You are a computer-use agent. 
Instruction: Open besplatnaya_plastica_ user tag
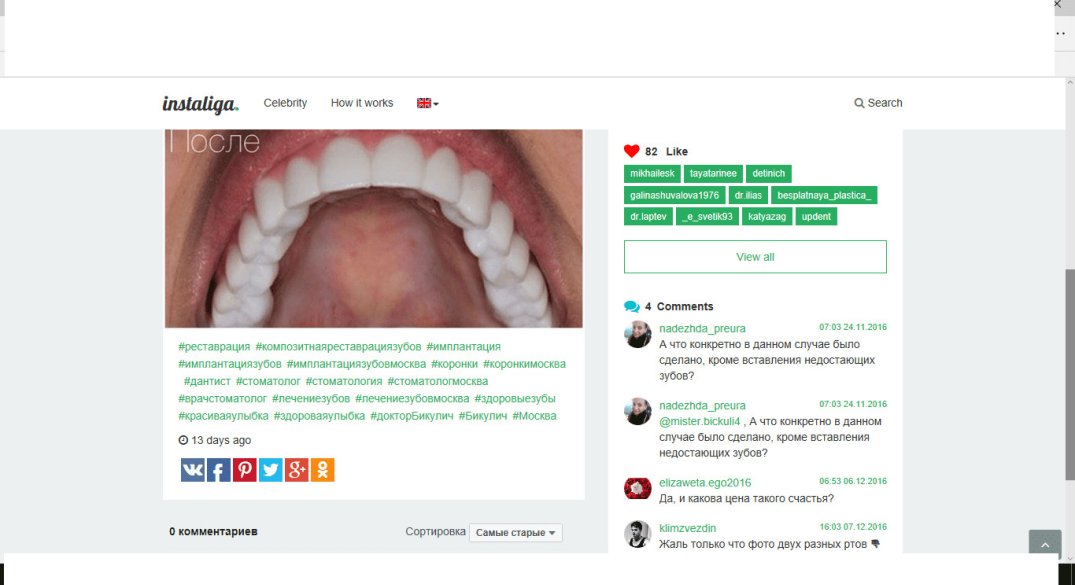coord(824,195)
